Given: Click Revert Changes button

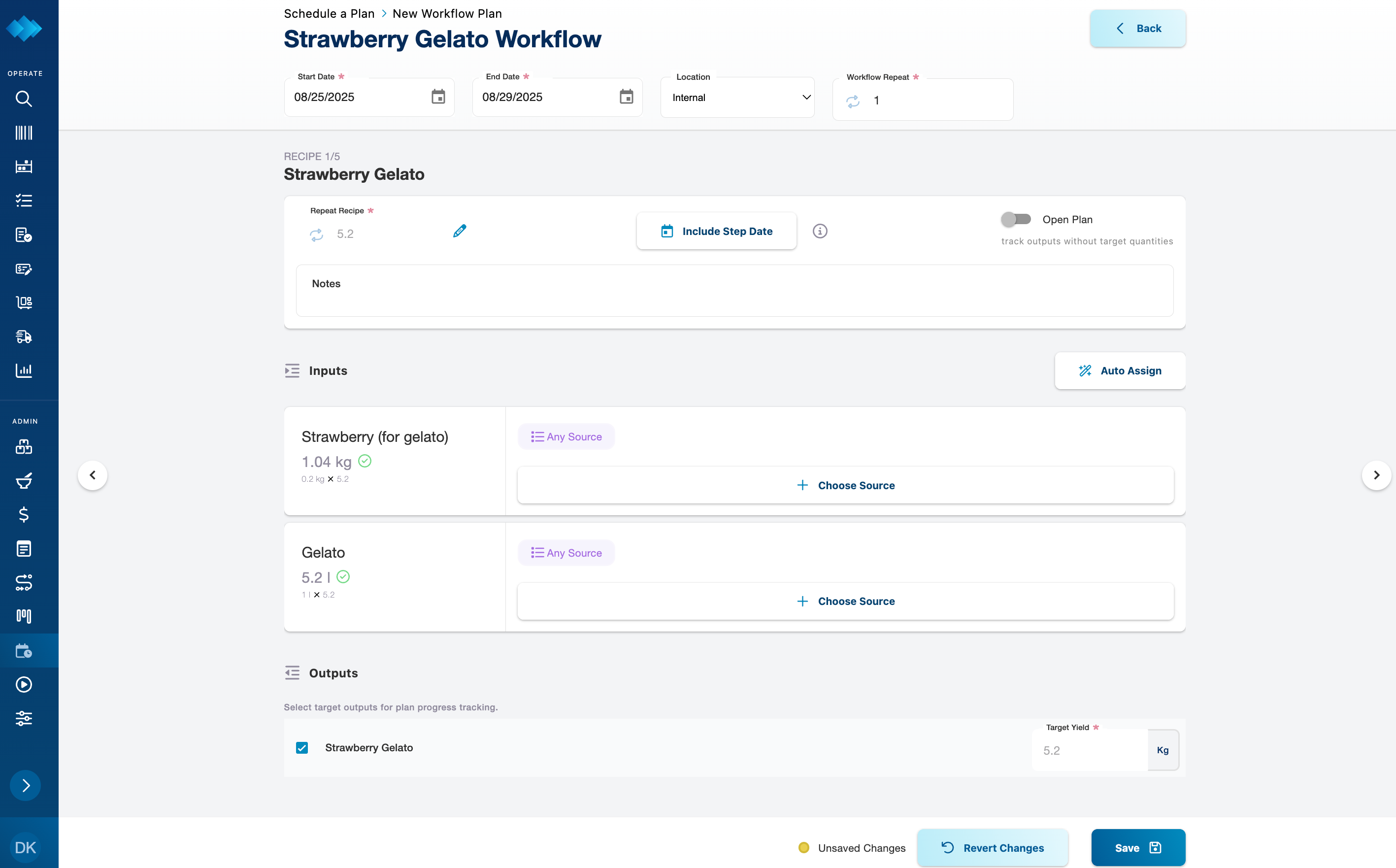Looking at the screenshot, I should coord(992,848).
